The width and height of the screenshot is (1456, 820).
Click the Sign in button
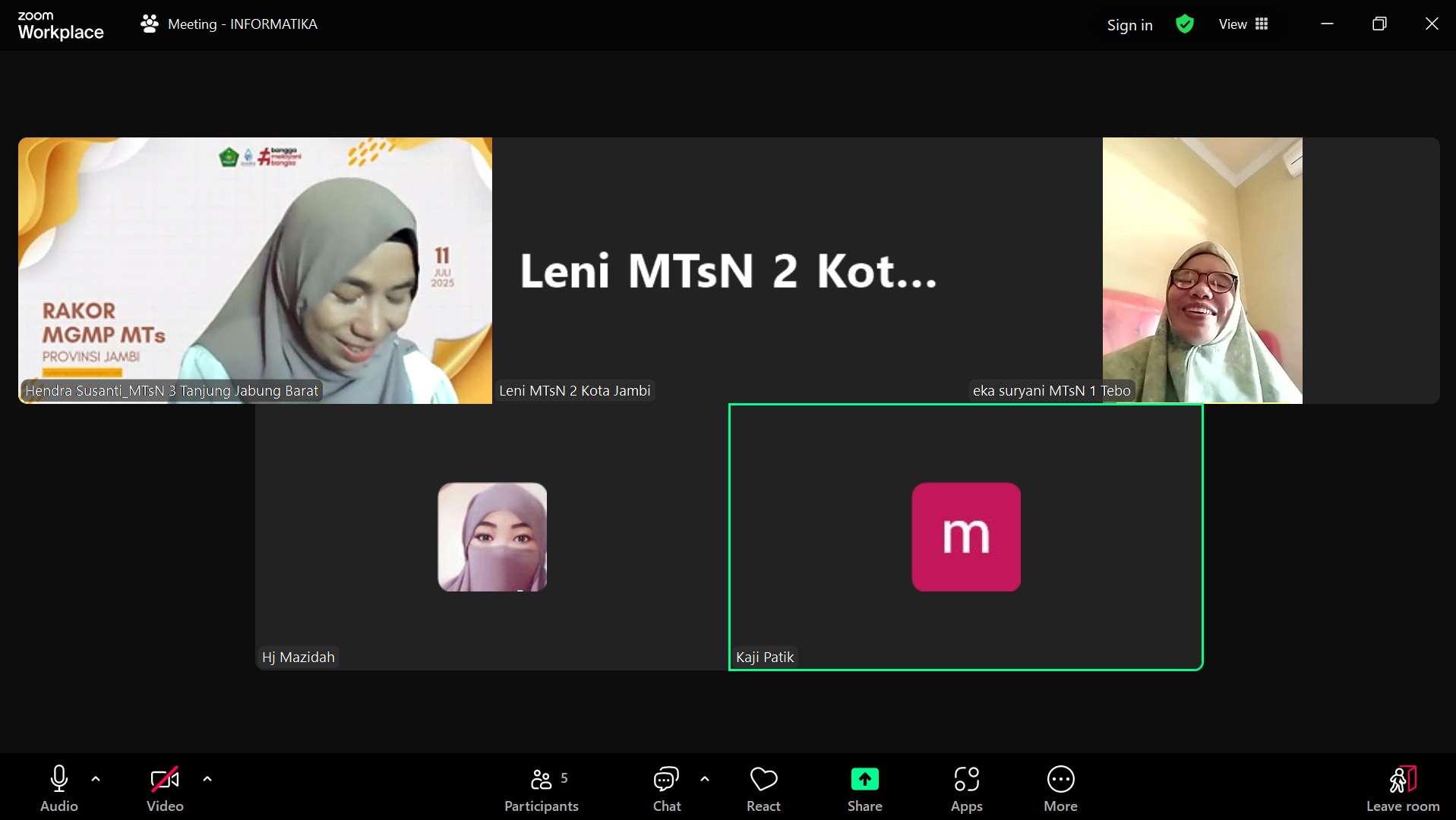(1129, 25)
